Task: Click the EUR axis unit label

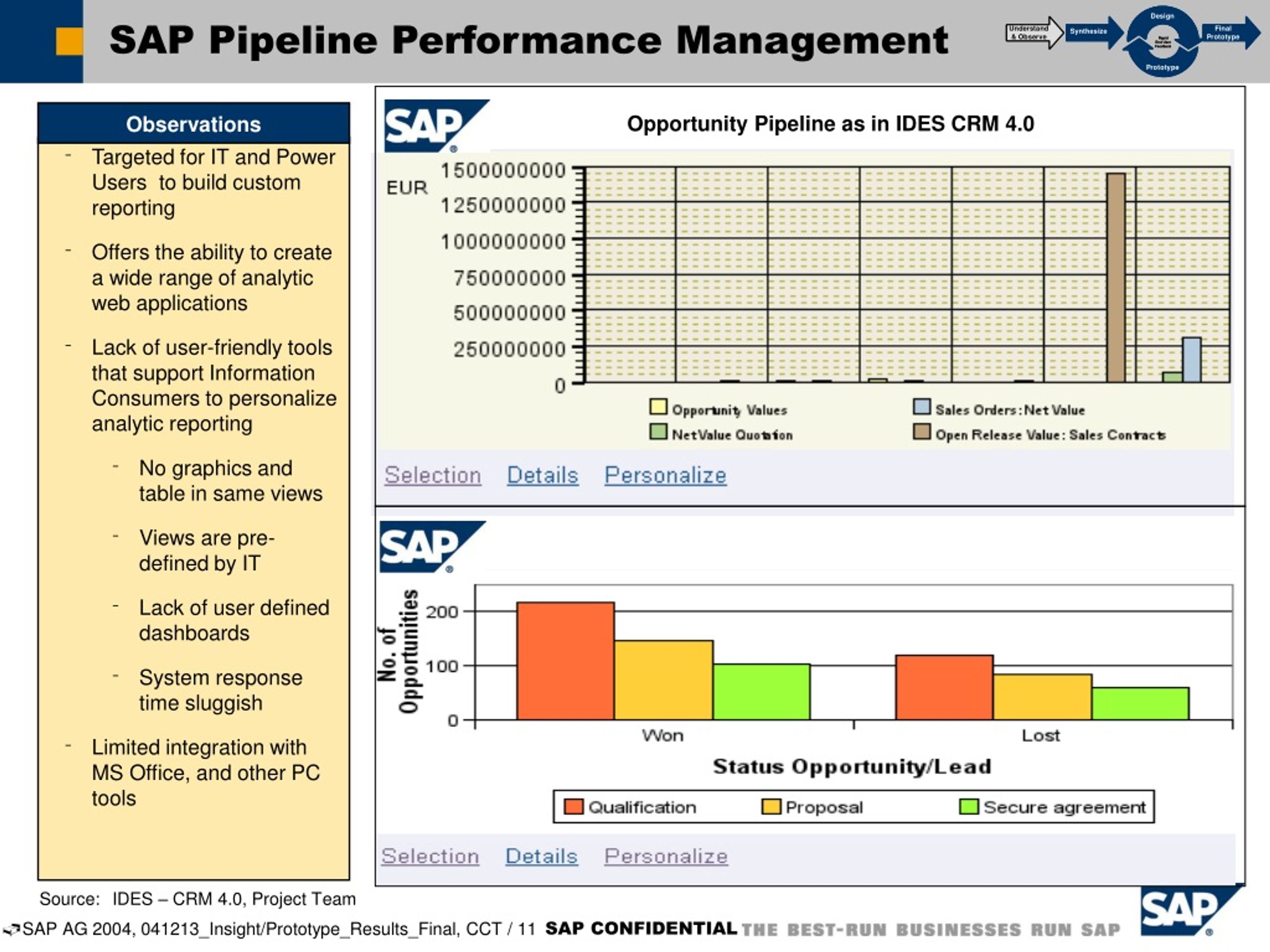Action: [407, 187]
